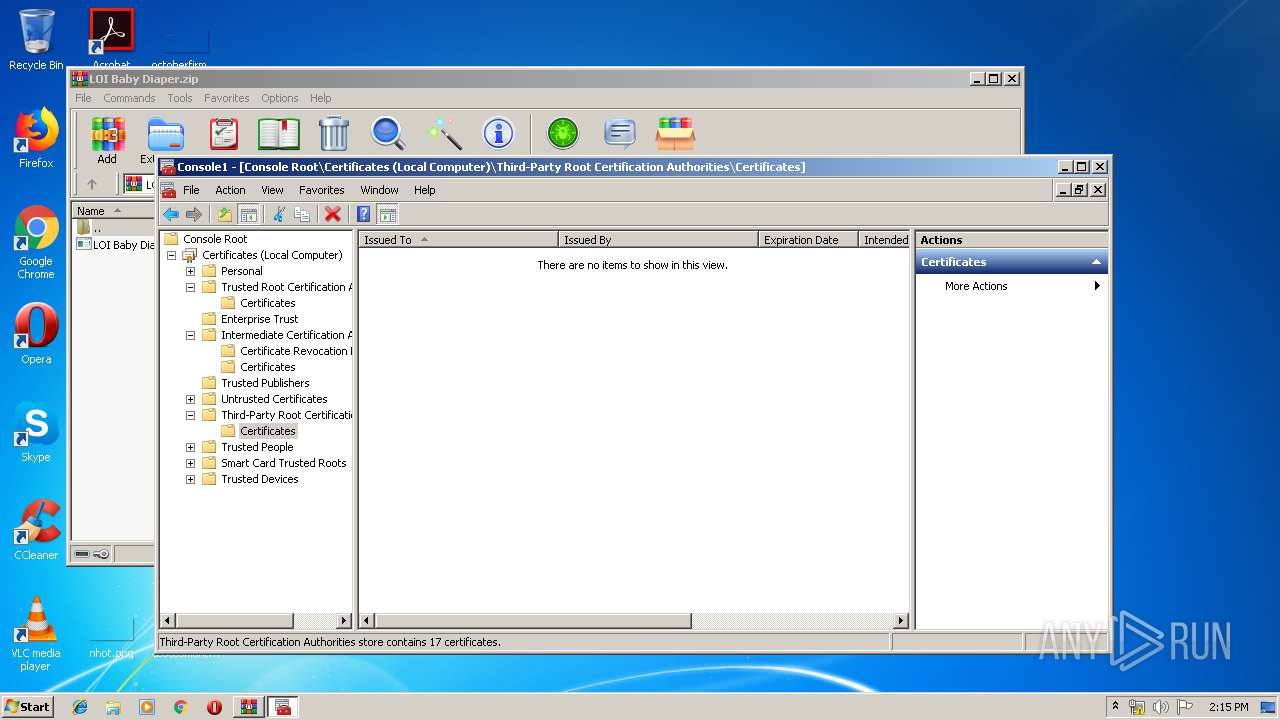Click WinRAR SFX box icon
The width and height of the screenshot is (1280, 720).
tap(675, 133)
